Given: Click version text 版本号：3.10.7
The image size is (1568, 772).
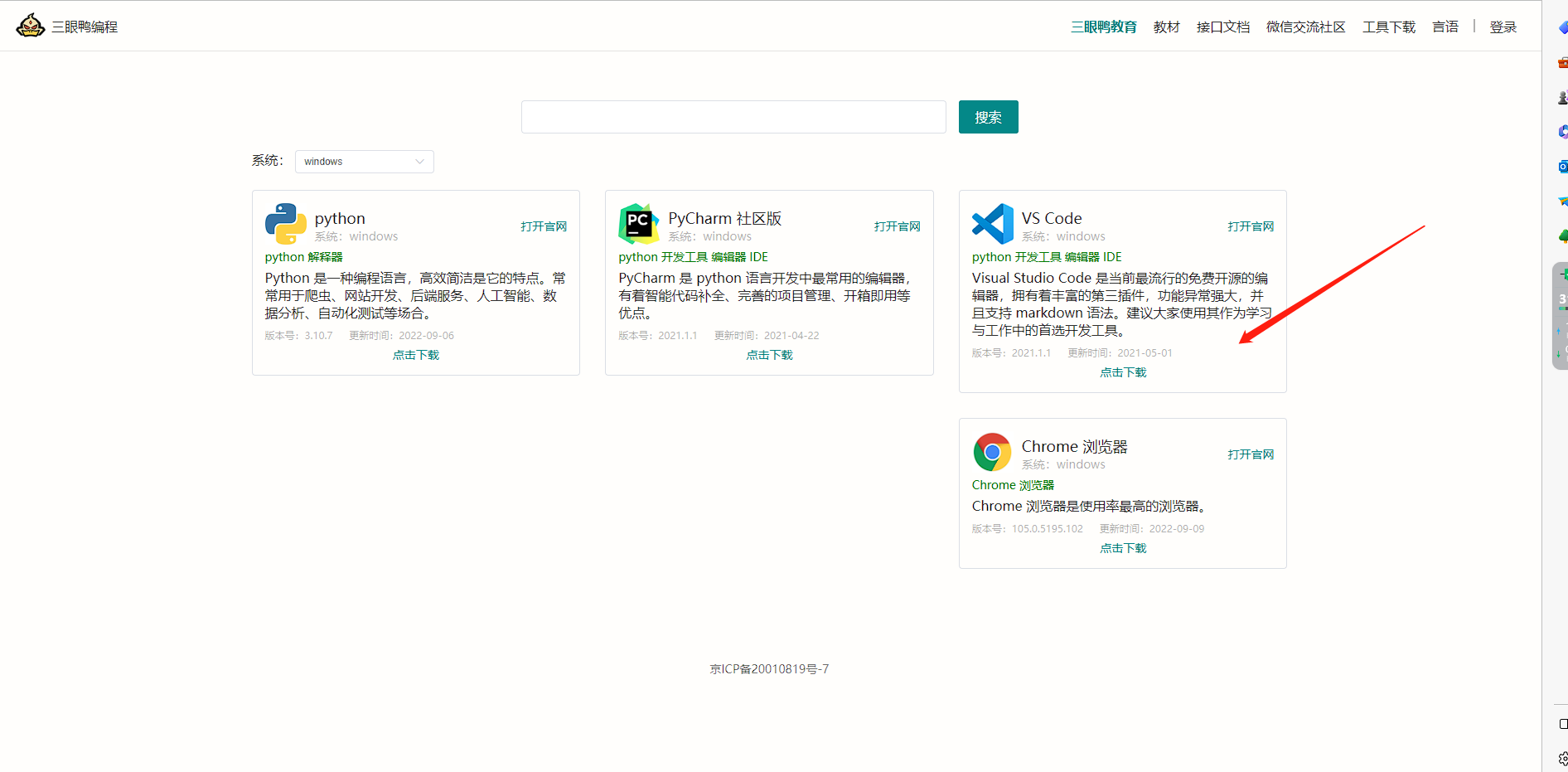Looking at the screenshot, I should point(299,336).
